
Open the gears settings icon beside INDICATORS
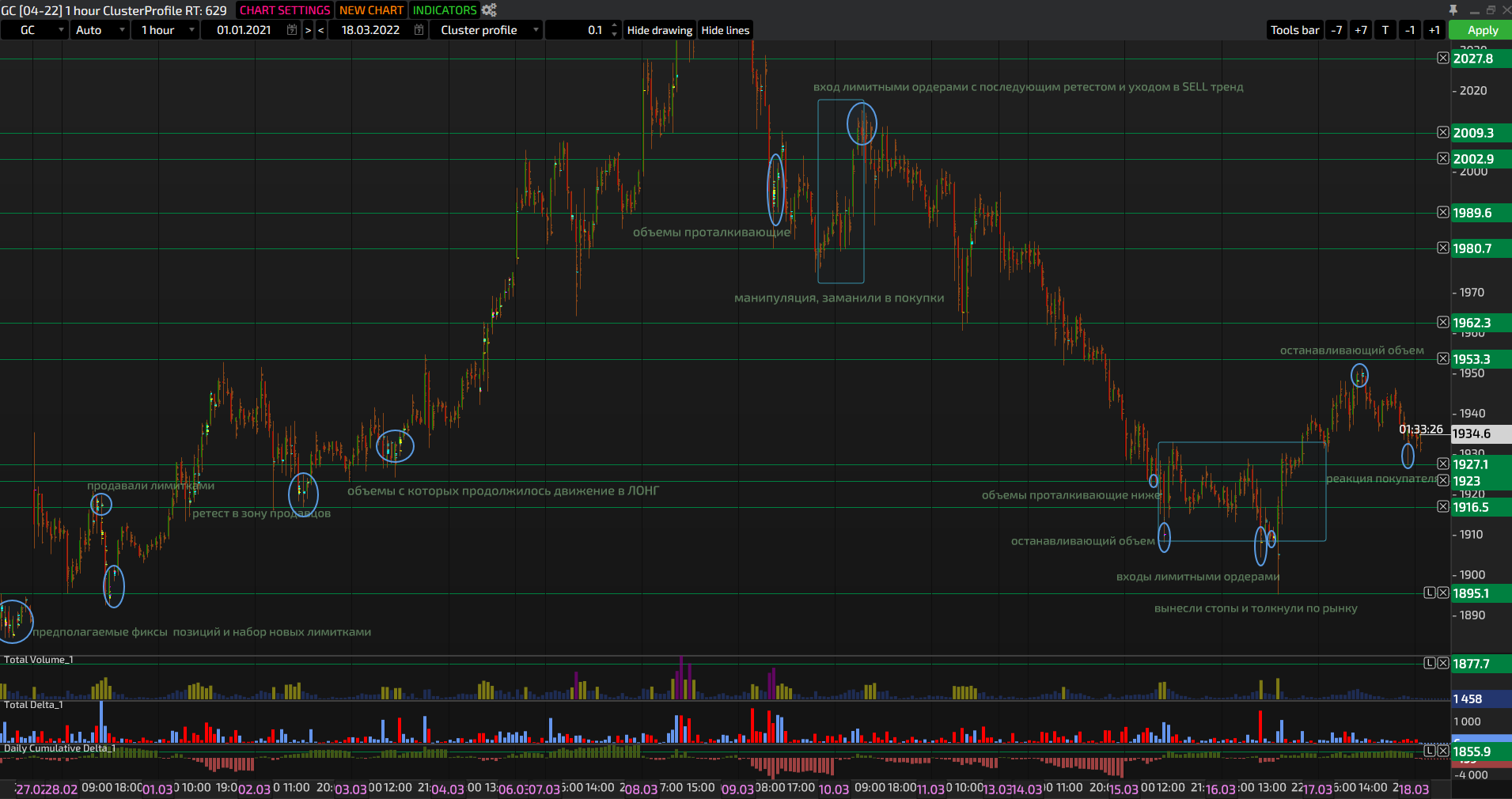coord(489,10)
